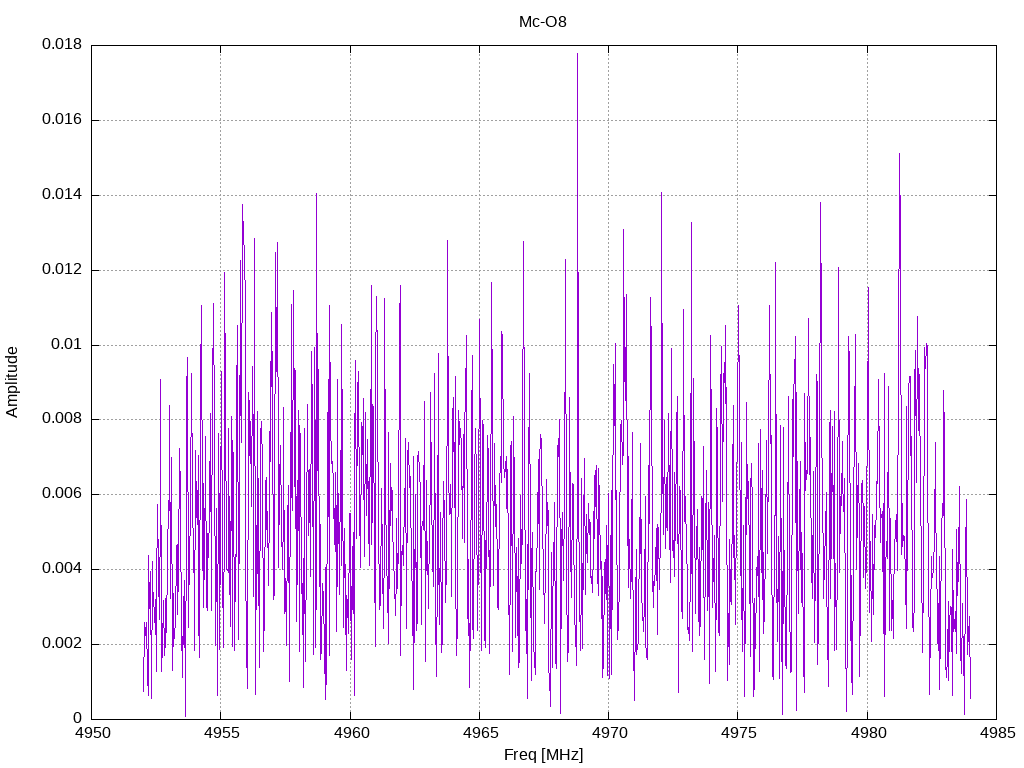Image resolution: width=1024 pixels, height=768 pixels.
Task: Select the Amplitude y-axis label
Action: tap(12, 382)
